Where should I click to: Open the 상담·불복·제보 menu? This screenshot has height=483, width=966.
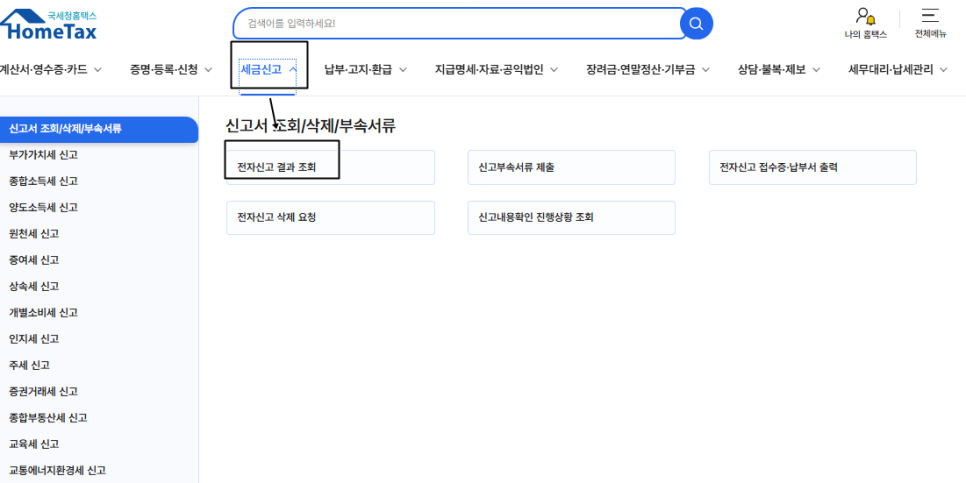point(772,70)
